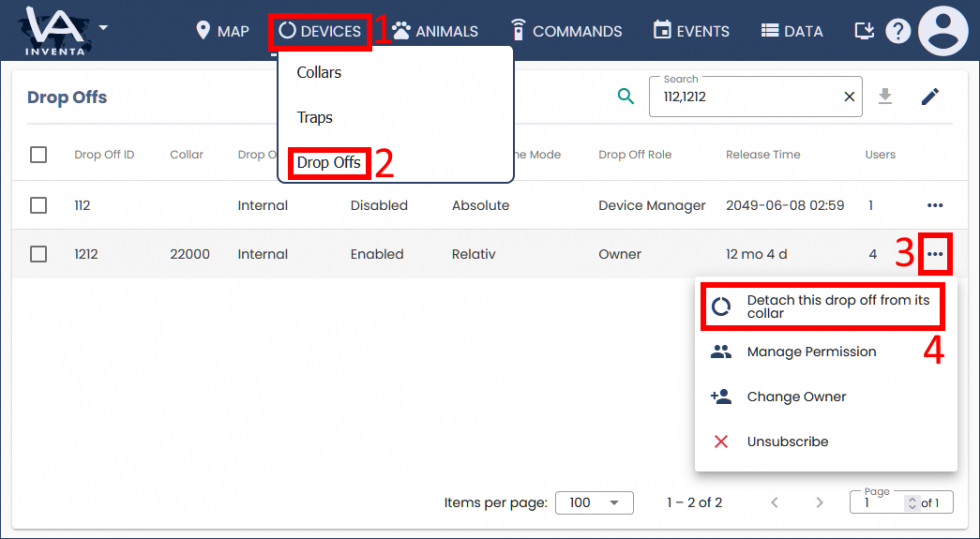The image size is (980, 539).
Task: Click the page number stepper arrows
Action: click(x=911, y=503)
